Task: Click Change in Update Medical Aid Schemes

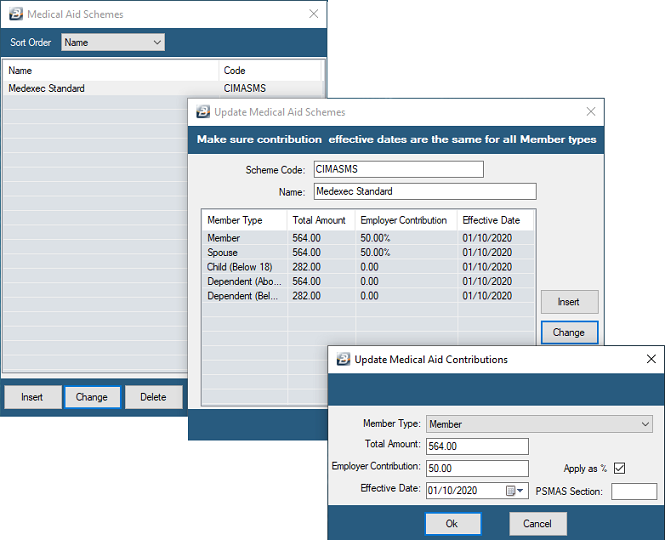Action: point(569,333)
